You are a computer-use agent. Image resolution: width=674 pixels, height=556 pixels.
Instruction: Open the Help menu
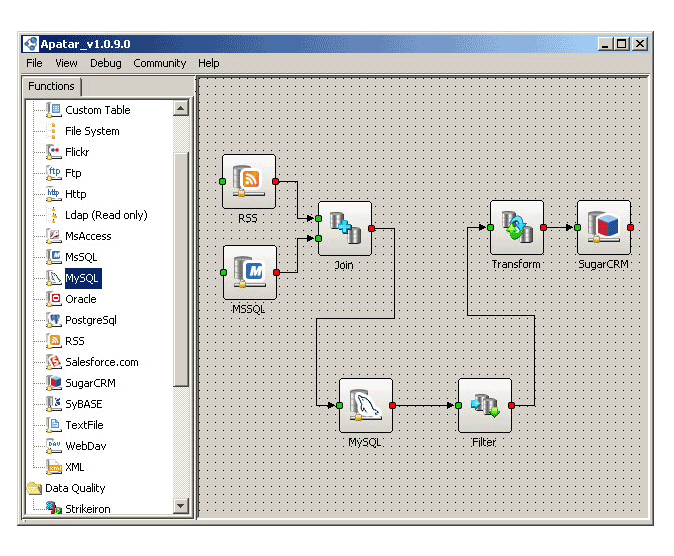click(x=208, y=63)
